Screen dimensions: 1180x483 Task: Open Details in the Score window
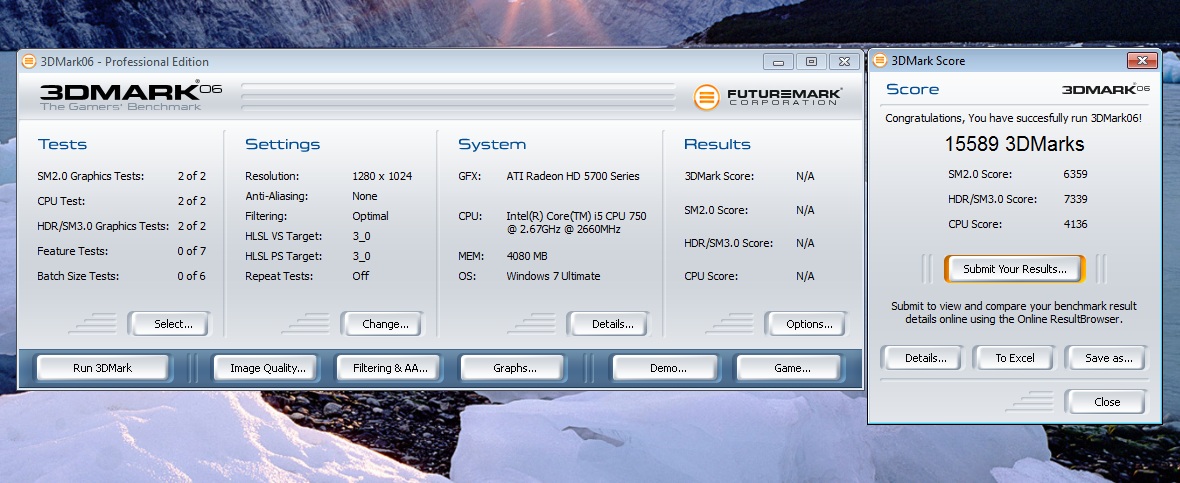click(923, 358)
